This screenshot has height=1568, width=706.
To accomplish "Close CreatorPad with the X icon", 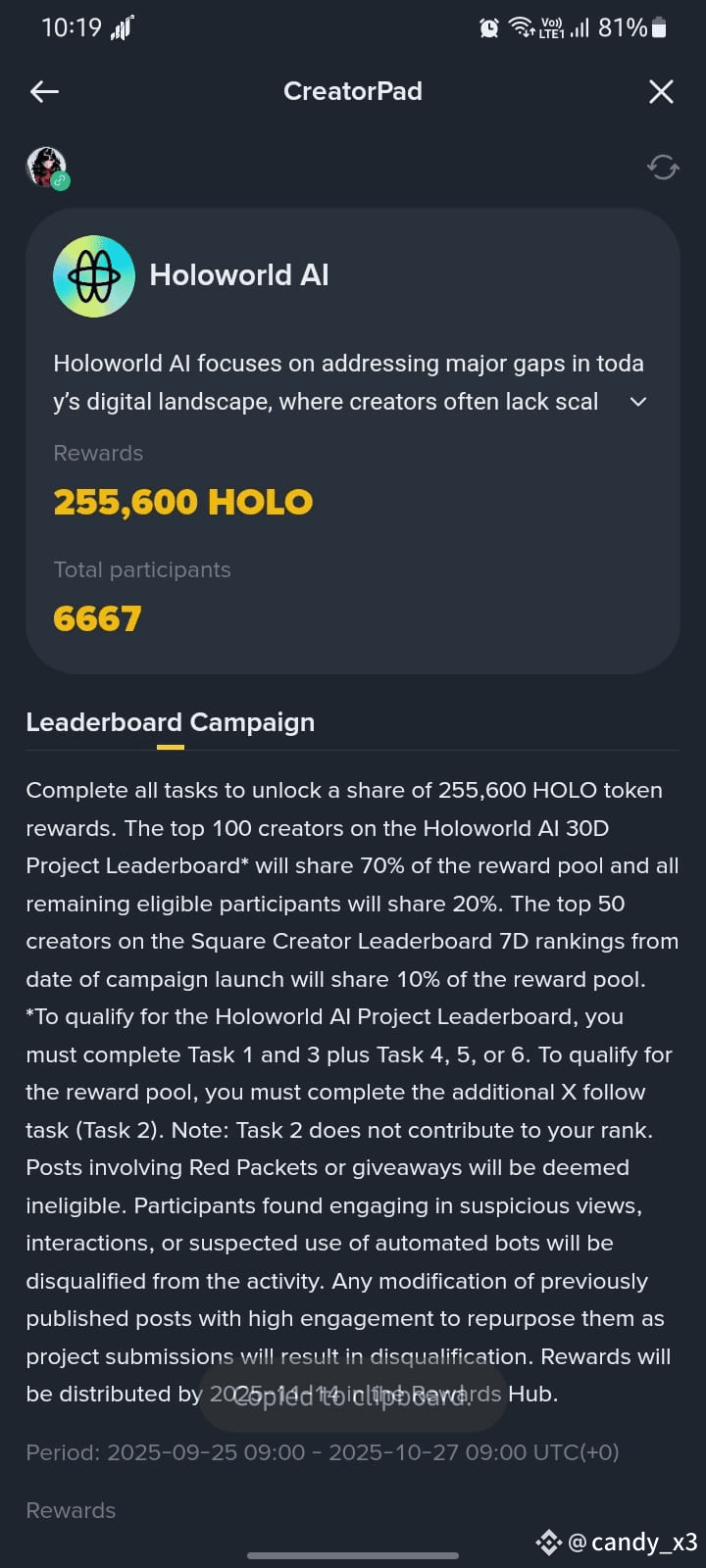I will 661,91.
